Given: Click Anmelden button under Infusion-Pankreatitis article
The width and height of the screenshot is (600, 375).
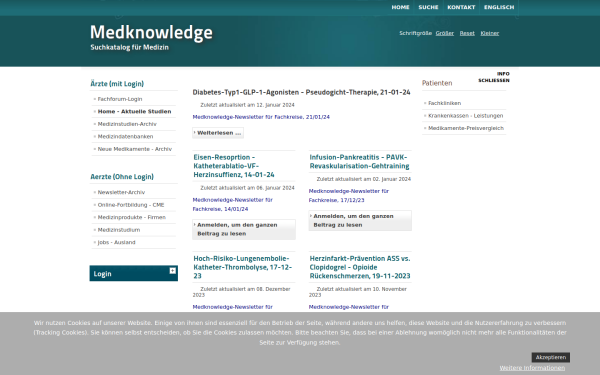Looking at the screenshot, I should tap(360, 220).
